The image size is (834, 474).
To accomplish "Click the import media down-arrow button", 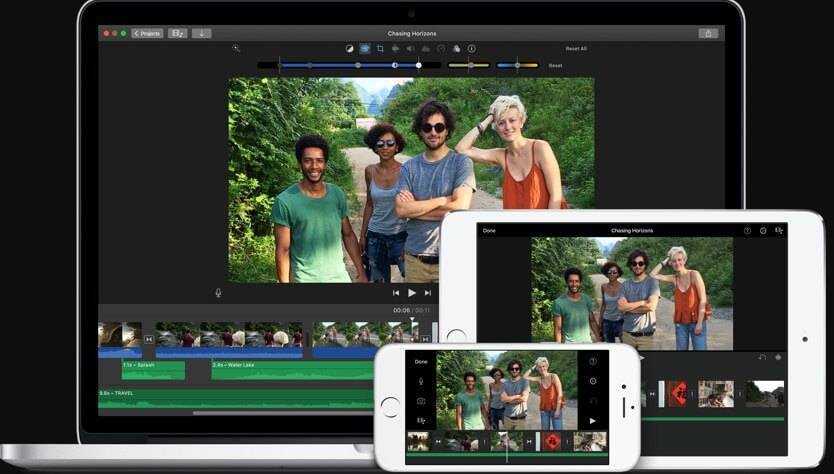I will click(201, 33).
